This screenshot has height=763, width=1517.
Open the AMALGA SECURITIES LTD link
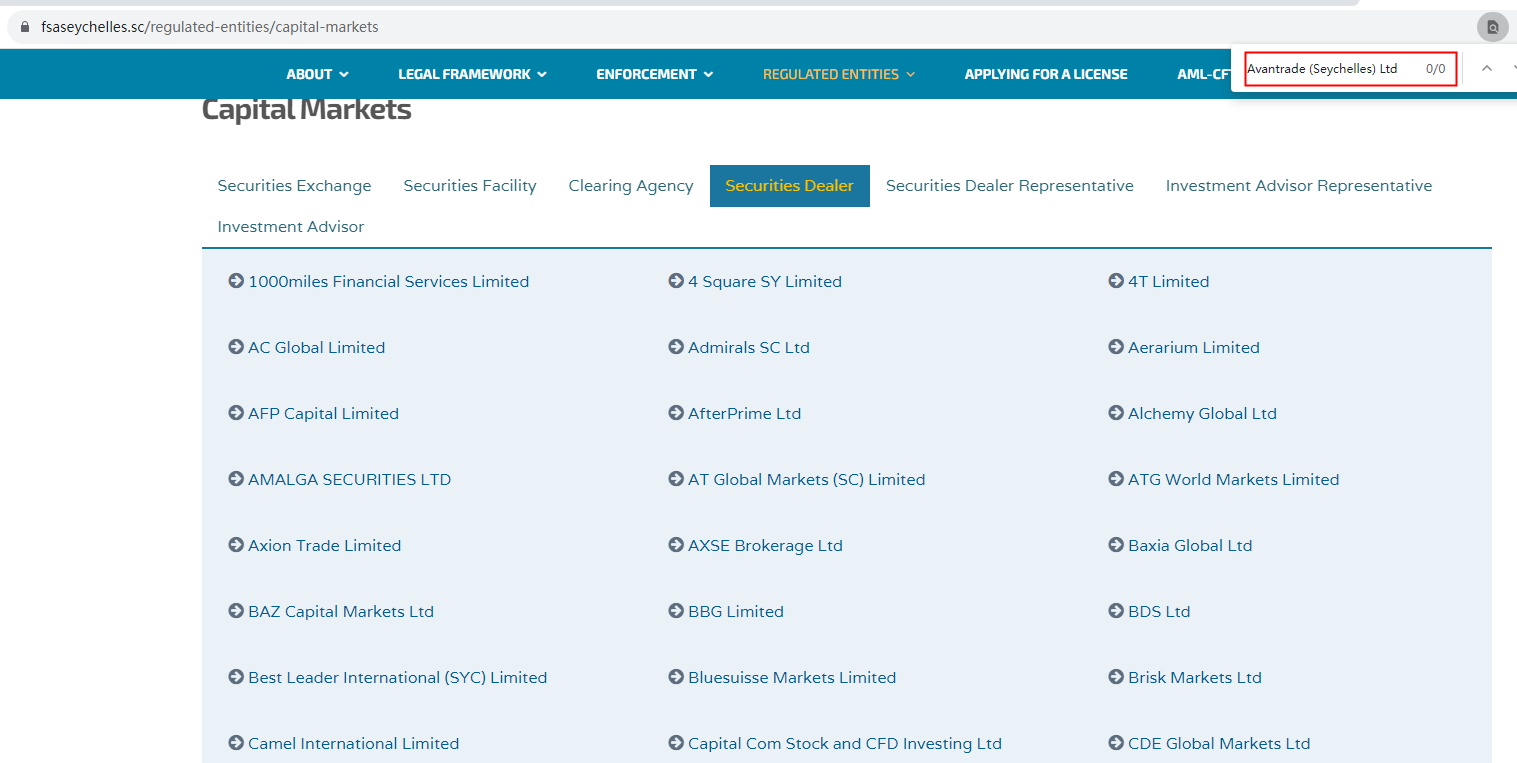350,480
